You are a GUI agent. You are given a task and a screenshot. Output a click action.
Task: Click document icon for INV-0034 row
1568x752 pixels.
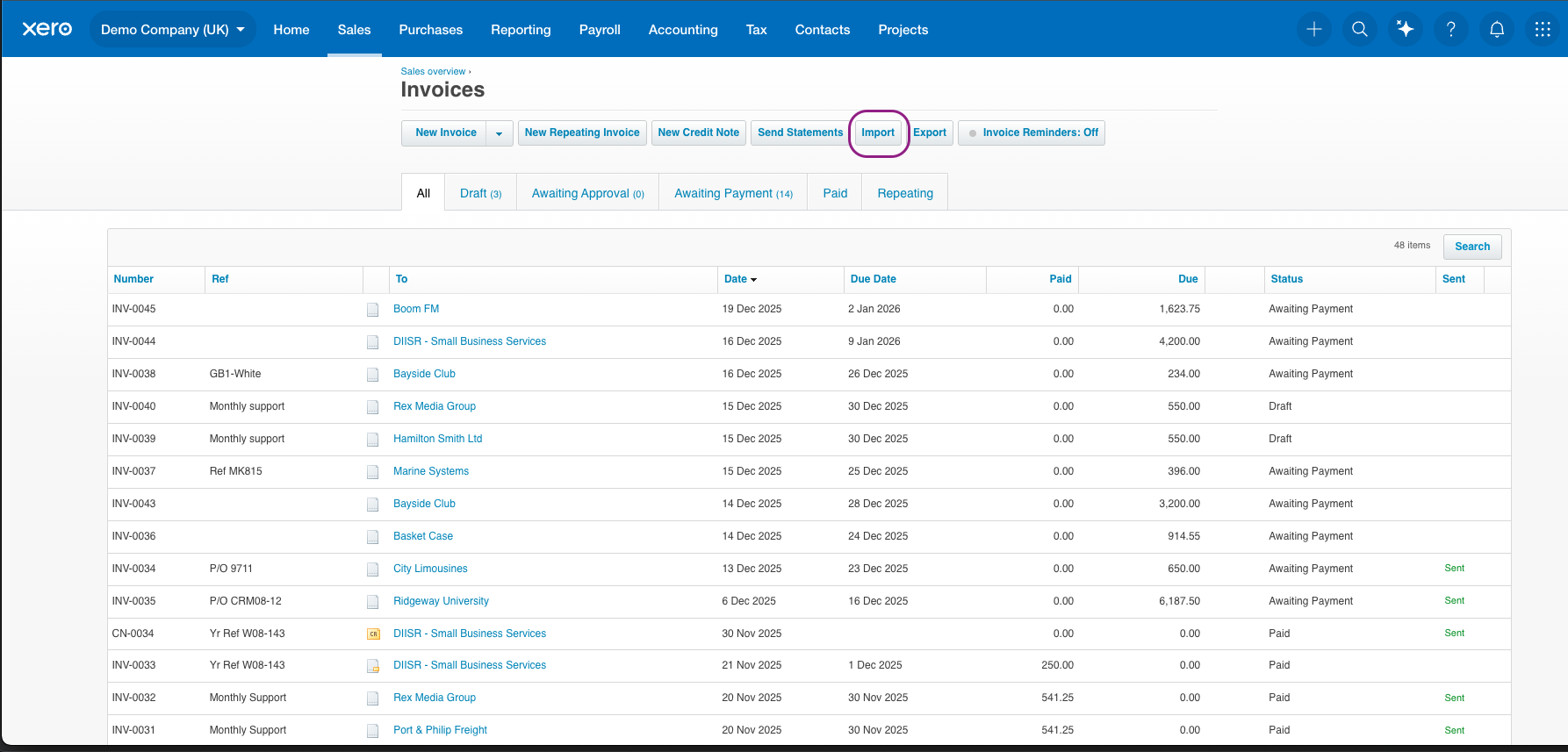pos(373,569)
